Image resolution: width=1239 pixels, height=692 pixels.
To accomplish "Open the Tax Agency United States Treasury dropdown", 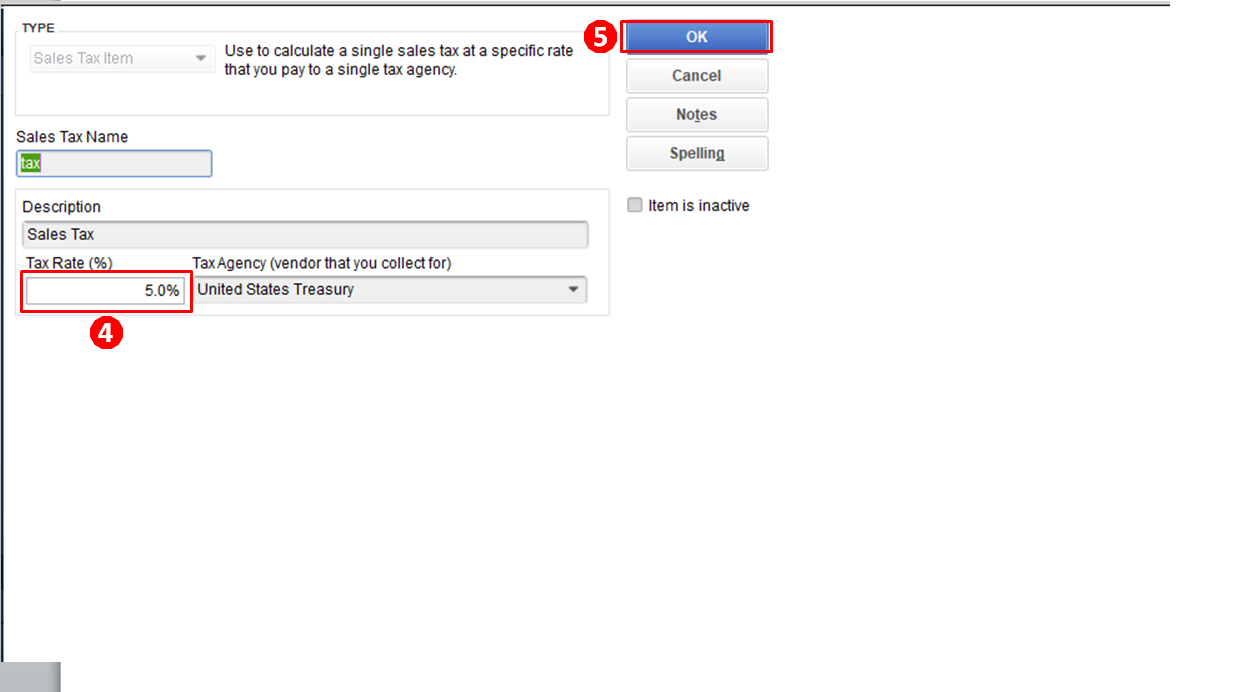I will pos(390,290).
